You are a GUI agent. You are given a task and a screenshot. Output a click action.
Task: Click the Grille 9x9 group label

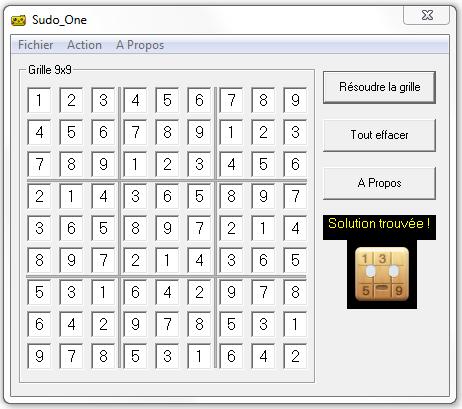click(x=50, y=70)
